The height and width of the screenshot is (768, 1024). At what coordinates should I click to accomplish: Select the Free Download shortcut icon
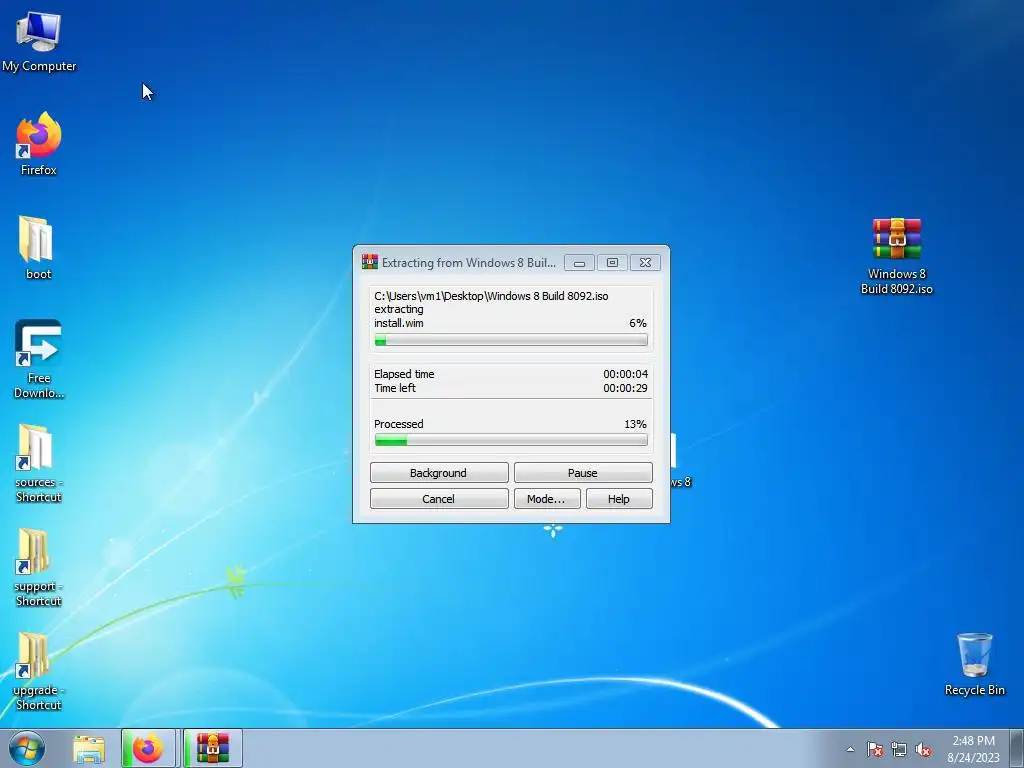(x=39, y=359)
